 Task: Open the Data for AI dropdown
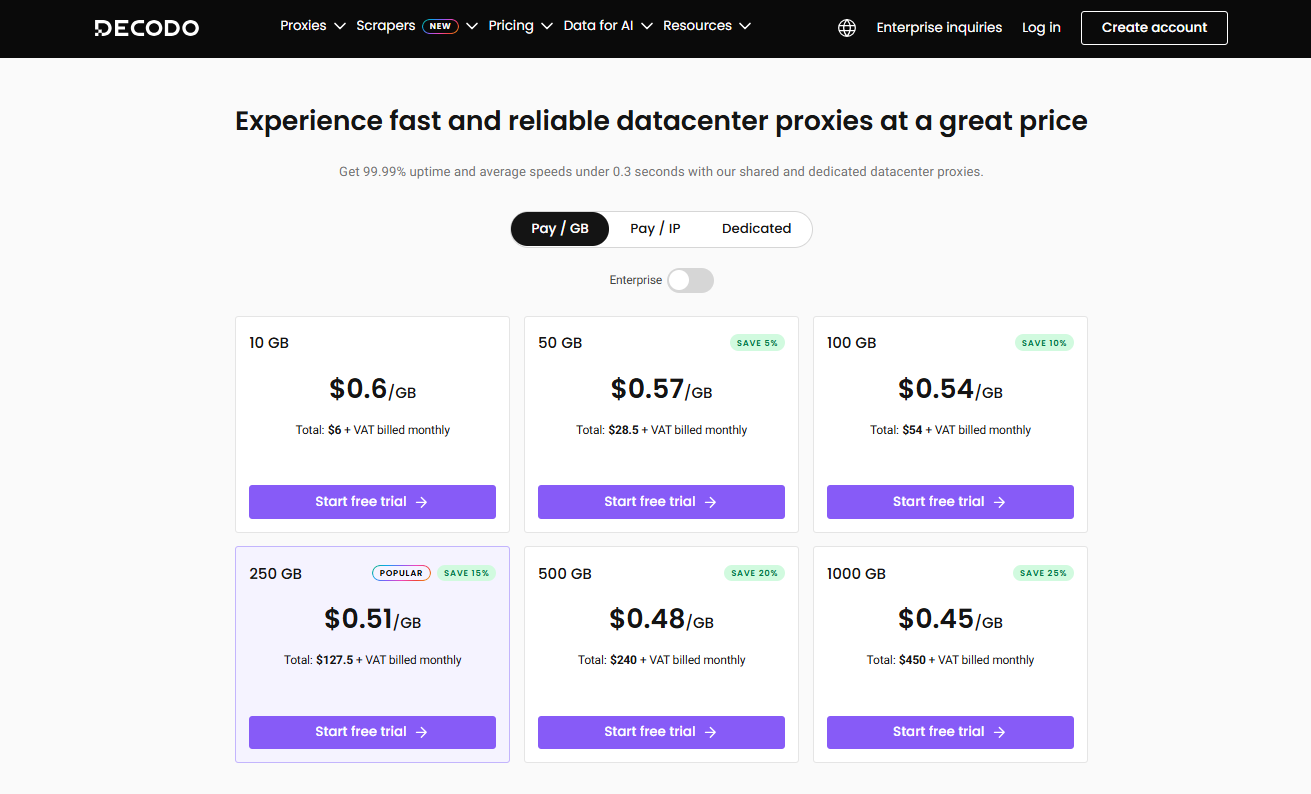click(x=607, y=26)
